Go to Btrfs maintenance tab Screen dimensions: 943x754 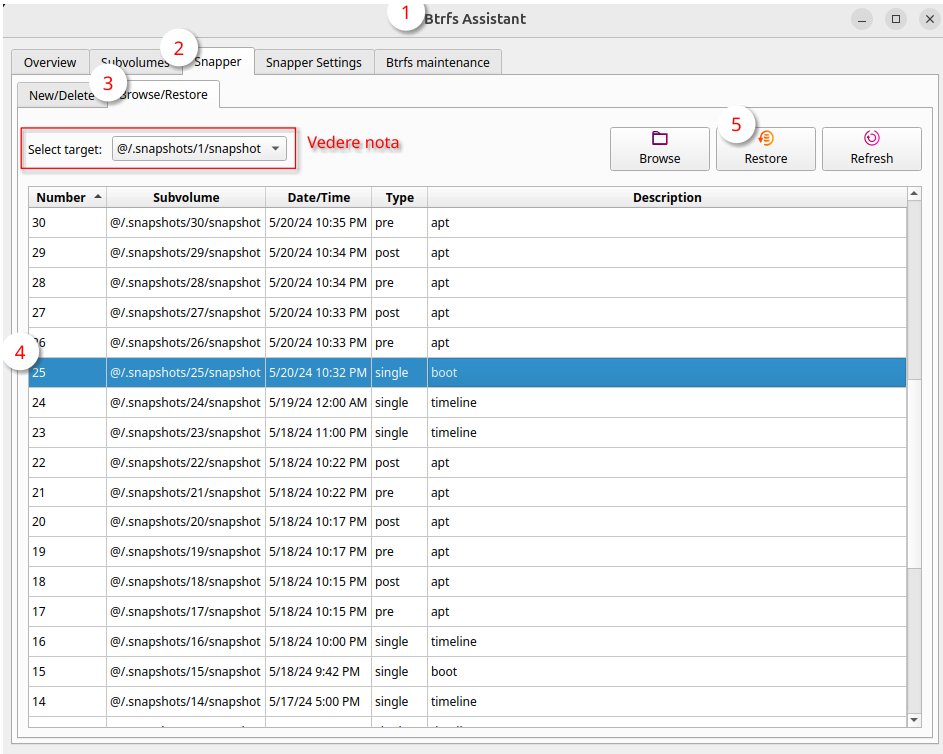(437, 62)
